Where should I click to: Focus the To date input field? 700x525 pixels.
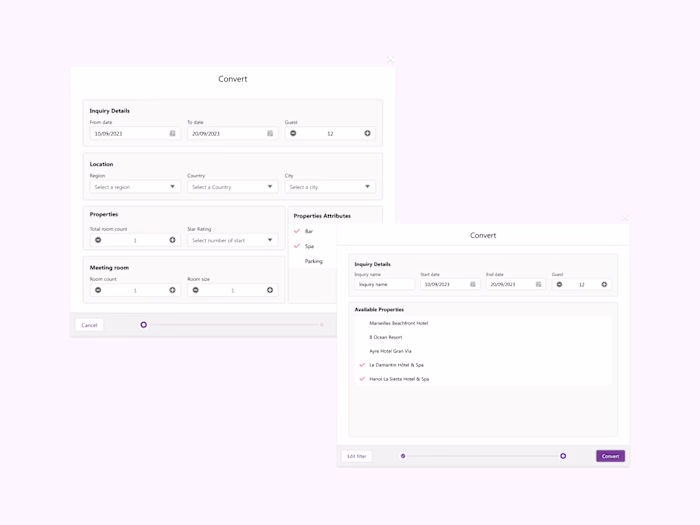point(233,133)
